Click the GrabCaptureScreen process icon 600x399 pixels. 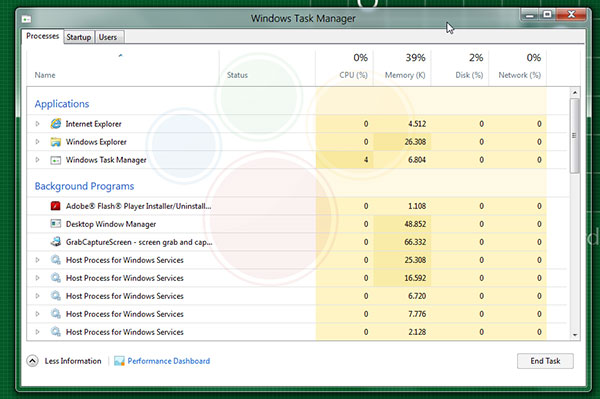coord(55,242)
